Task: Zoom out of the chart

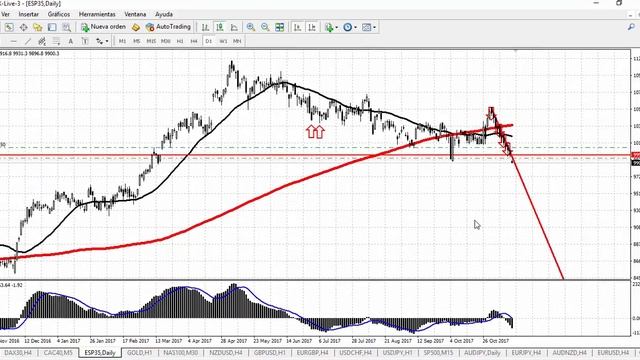Action: tap(265, 27)
